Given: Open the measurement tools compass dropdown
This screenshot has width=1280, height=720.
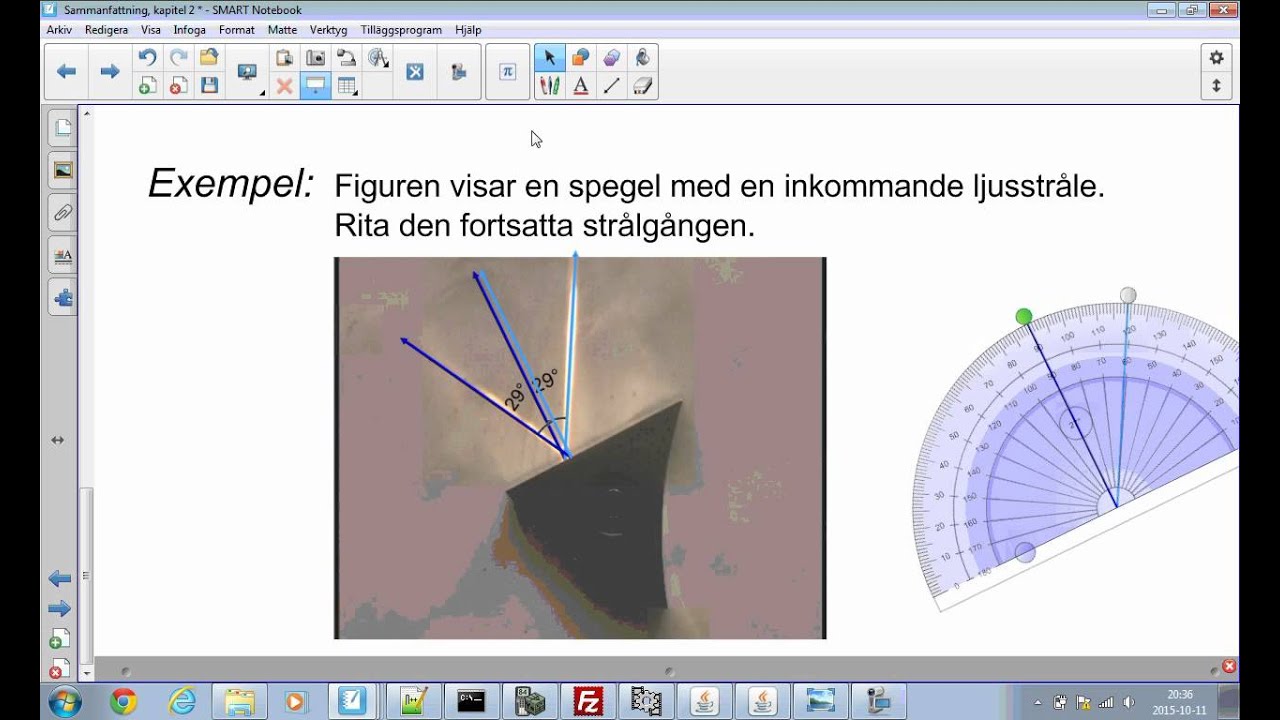Looking at the screenshot, I should coord(378,57).
